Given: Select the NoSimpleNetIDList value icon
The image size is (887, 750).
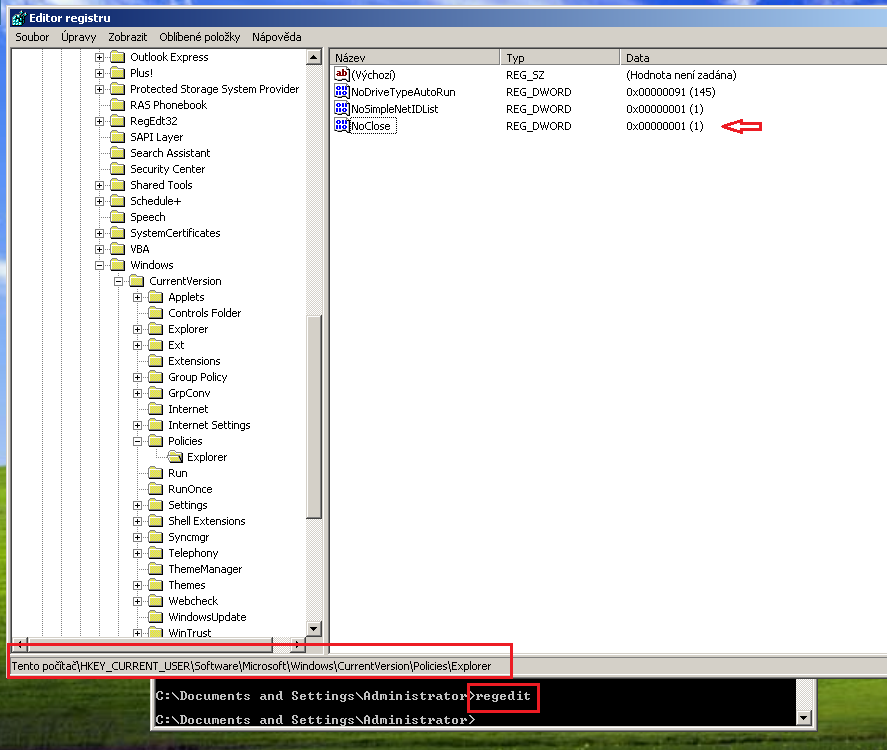Looking at the screenshot, I should pyautogui.click(x=342, y=108).
